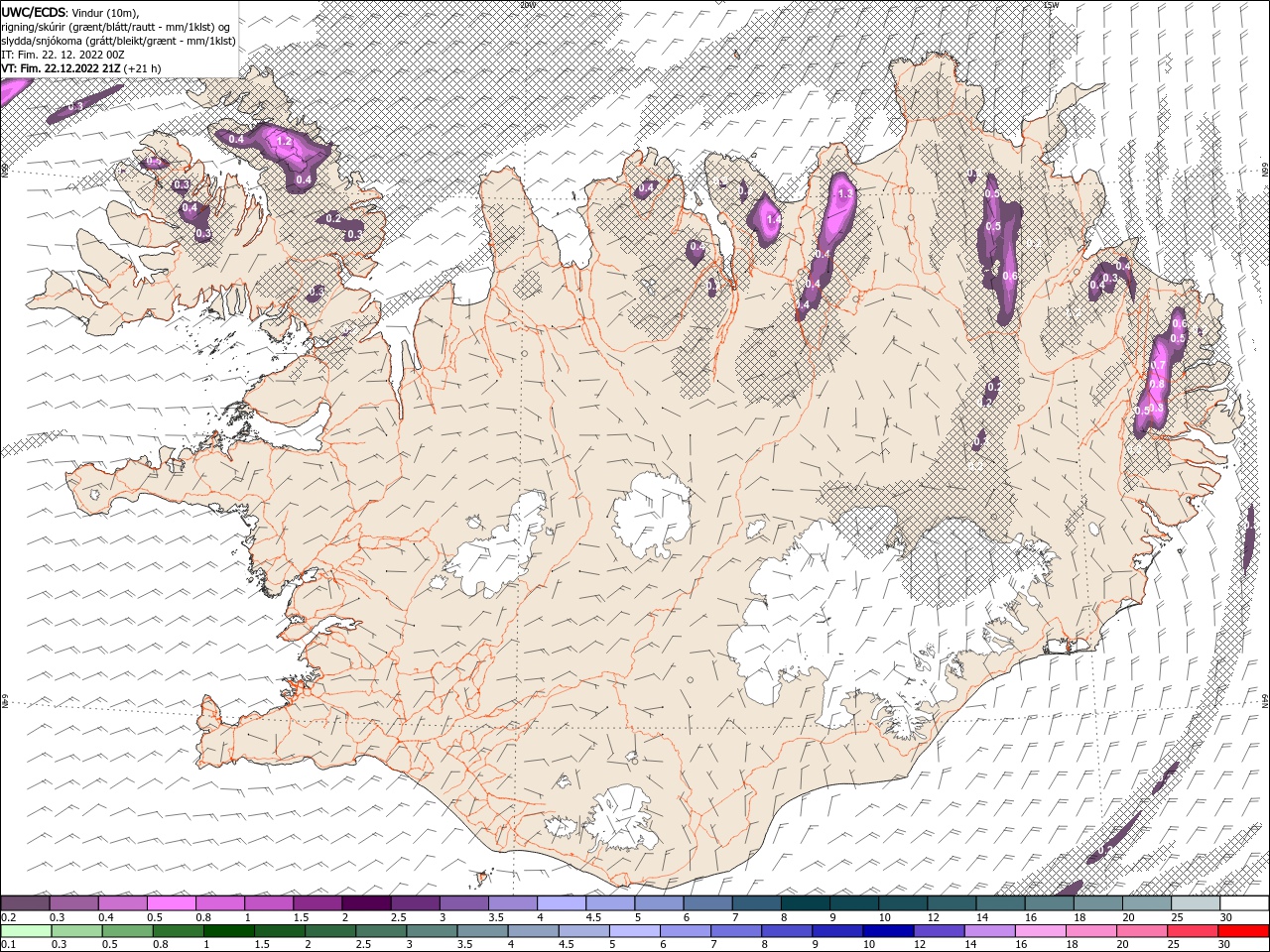Click the 'slydda/snjókoma' legend description line

[119, 41]
